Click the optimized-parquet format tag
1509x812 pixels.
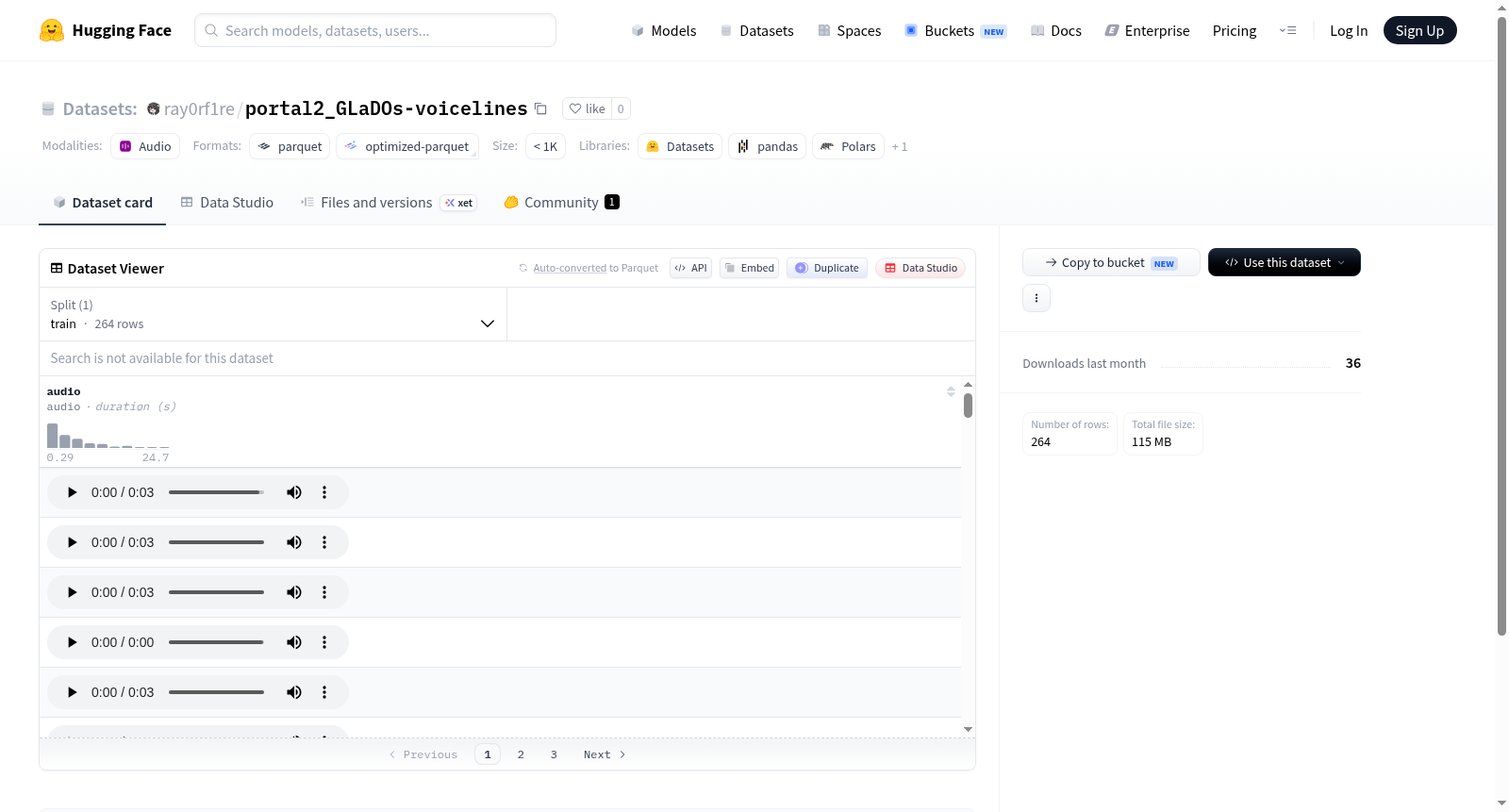pos(407,146)
